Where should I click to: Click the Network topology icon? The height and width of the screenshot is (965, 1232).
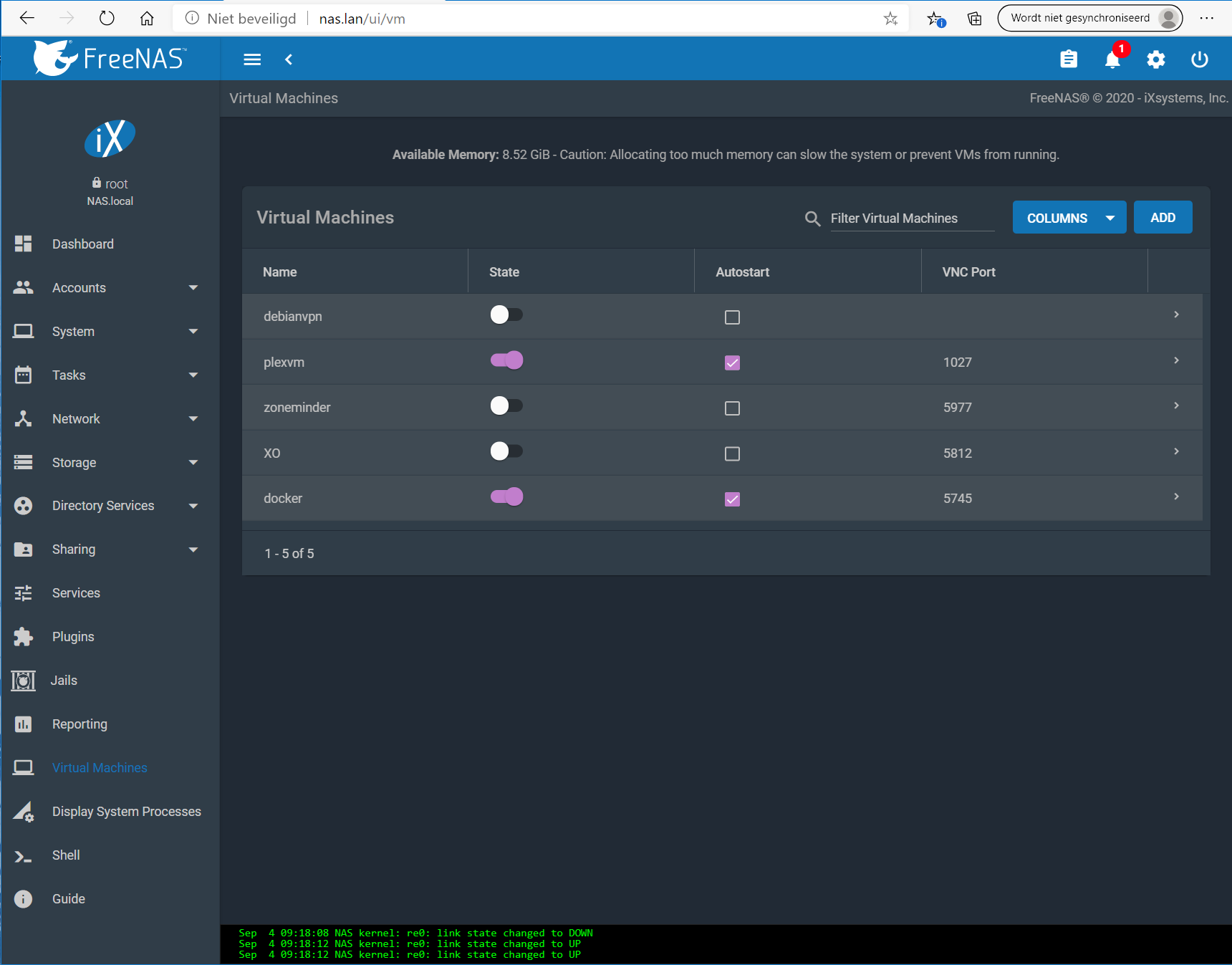click(x=23, y=418)
